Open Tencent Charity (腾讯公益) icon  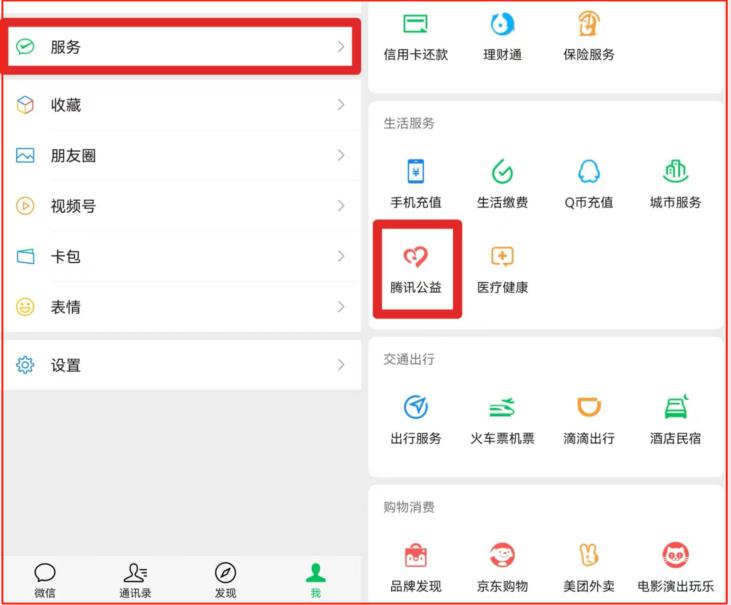point(415,257)
